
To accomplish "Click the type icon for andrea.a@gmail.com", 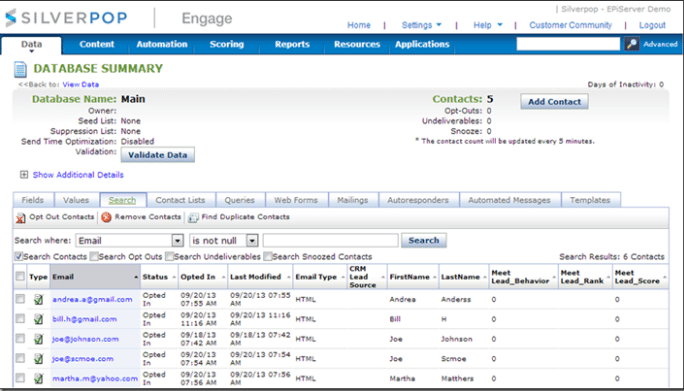I will click(x=38, y=299).
